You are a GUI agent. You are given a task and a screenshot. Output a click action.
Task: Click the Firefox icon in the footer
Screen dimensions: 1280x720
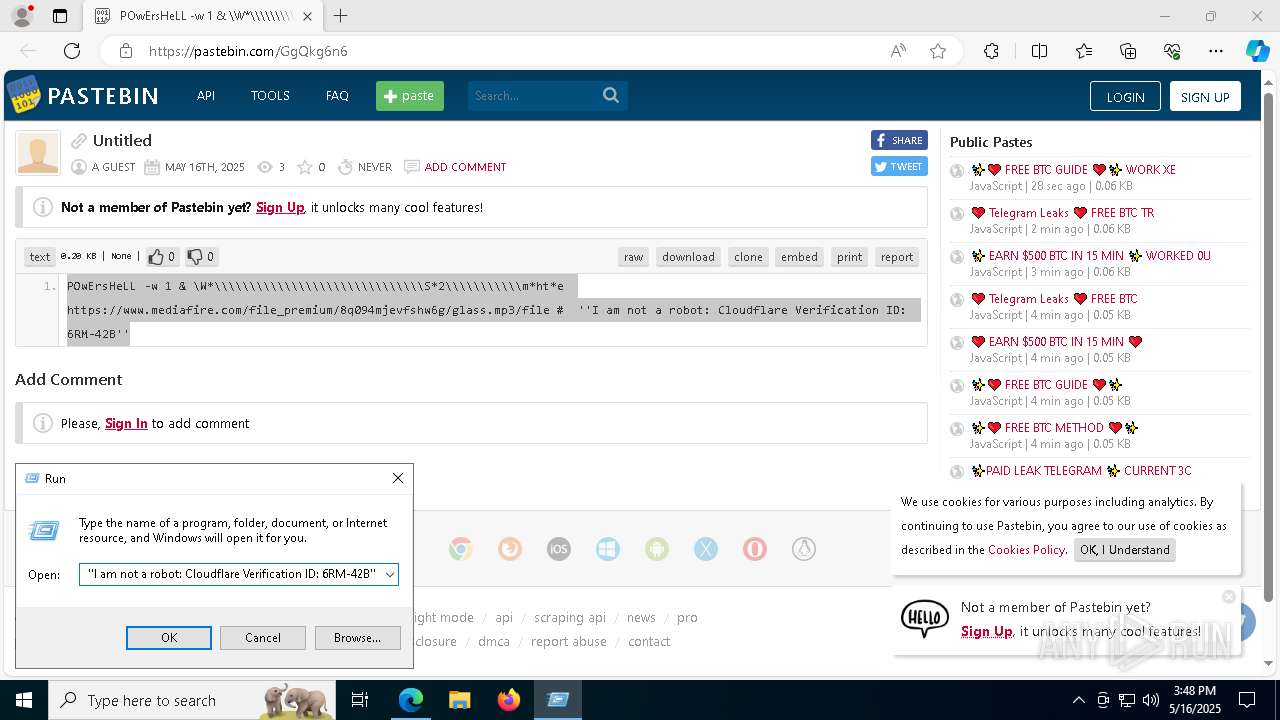point(510,549)
